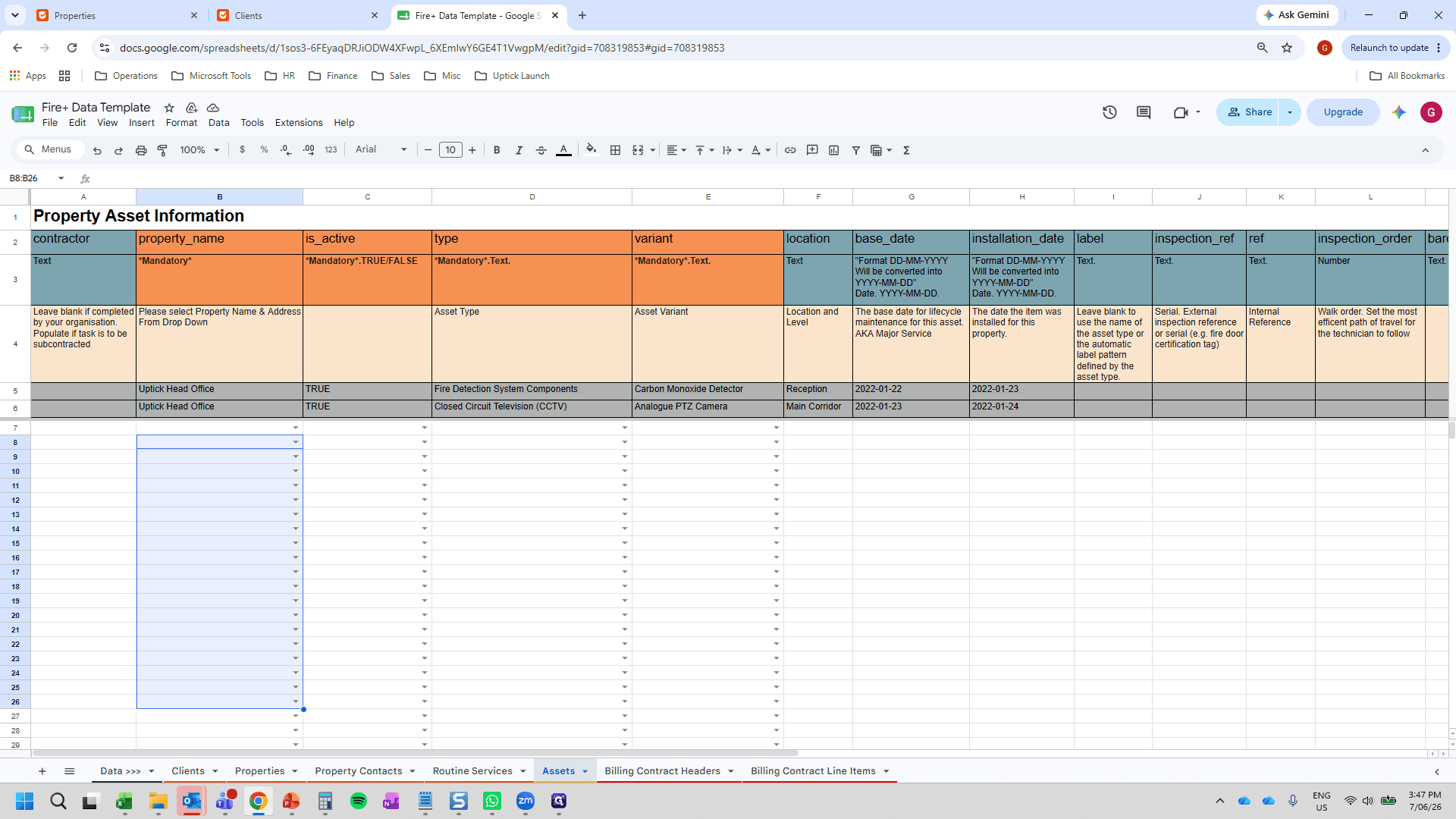Click the Insert comment icon
The width and height of the screenshot is (1456, 819).
click(x=812, y=150)
